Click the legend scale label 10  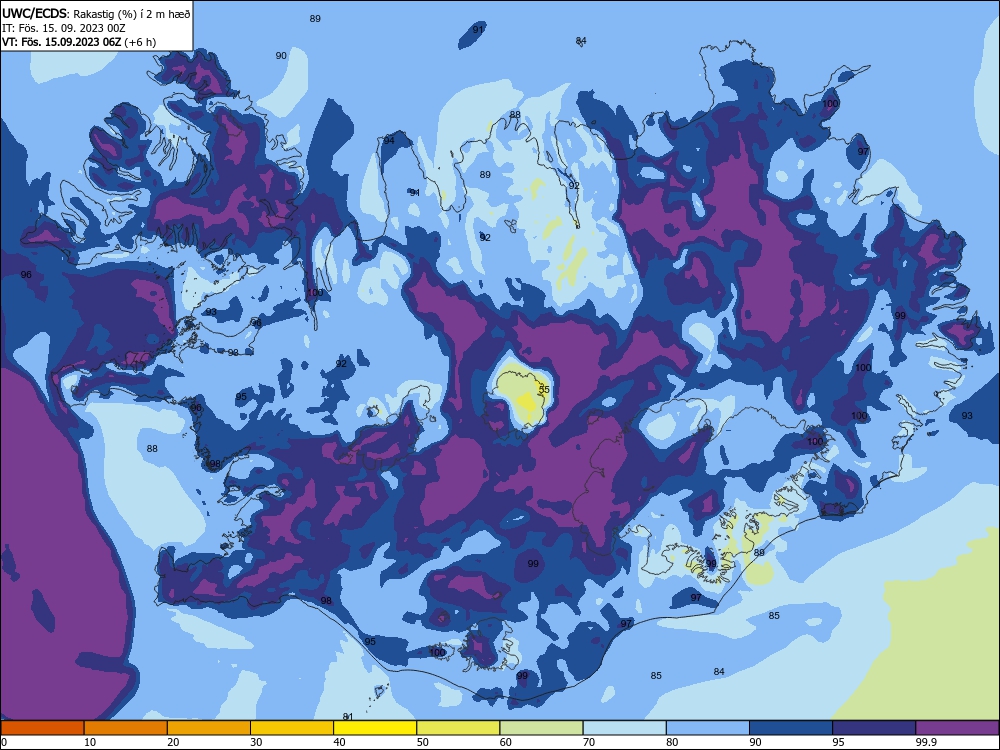click(90, 742)
